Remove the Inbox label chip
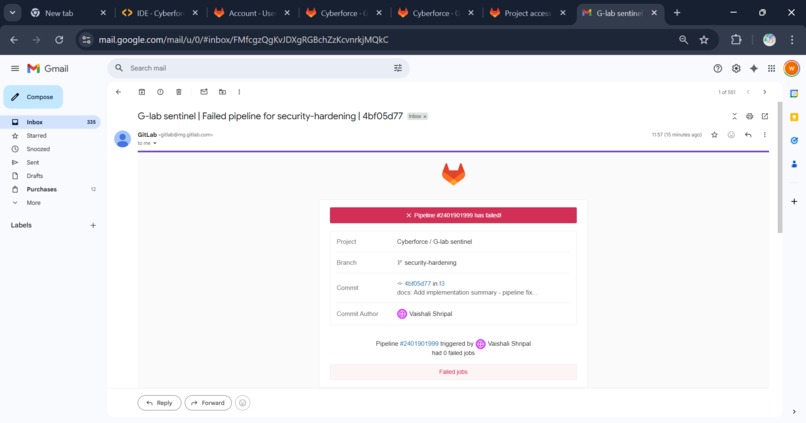The height and width of the screenshot is (423, 806). 425,116
